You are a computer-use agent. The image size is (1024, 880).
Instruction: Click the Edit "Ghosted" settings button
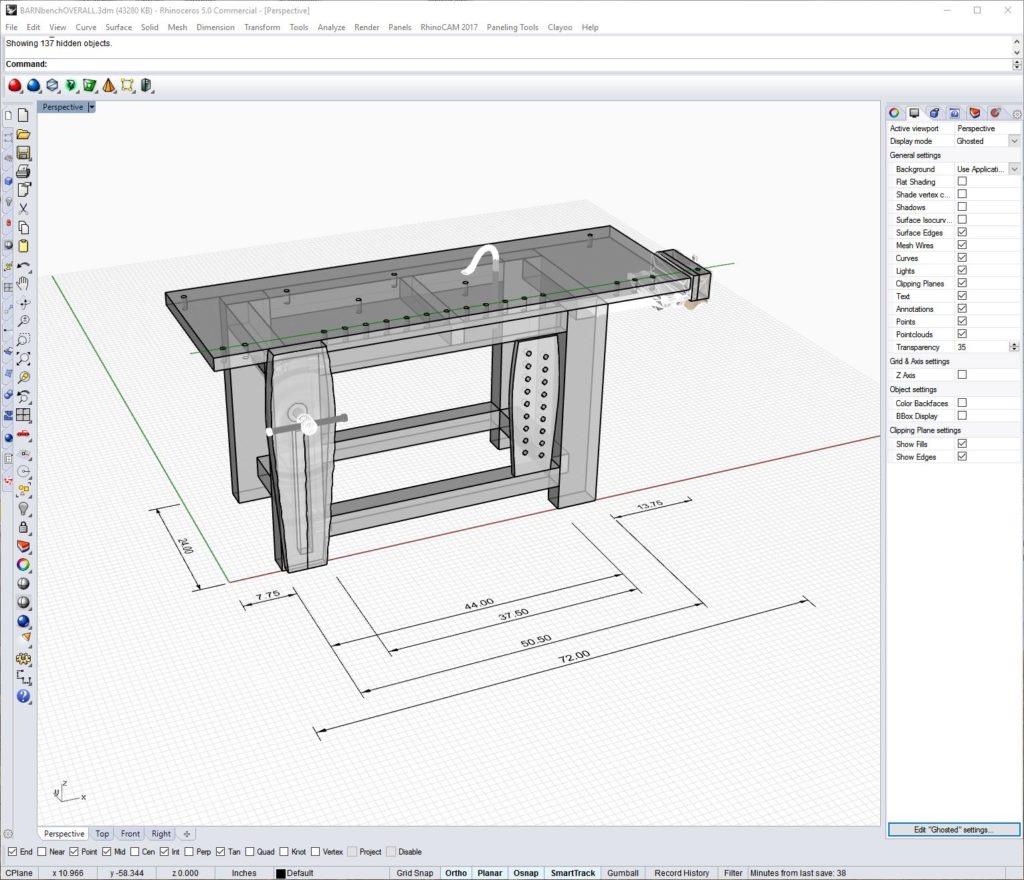click(953, 830)
